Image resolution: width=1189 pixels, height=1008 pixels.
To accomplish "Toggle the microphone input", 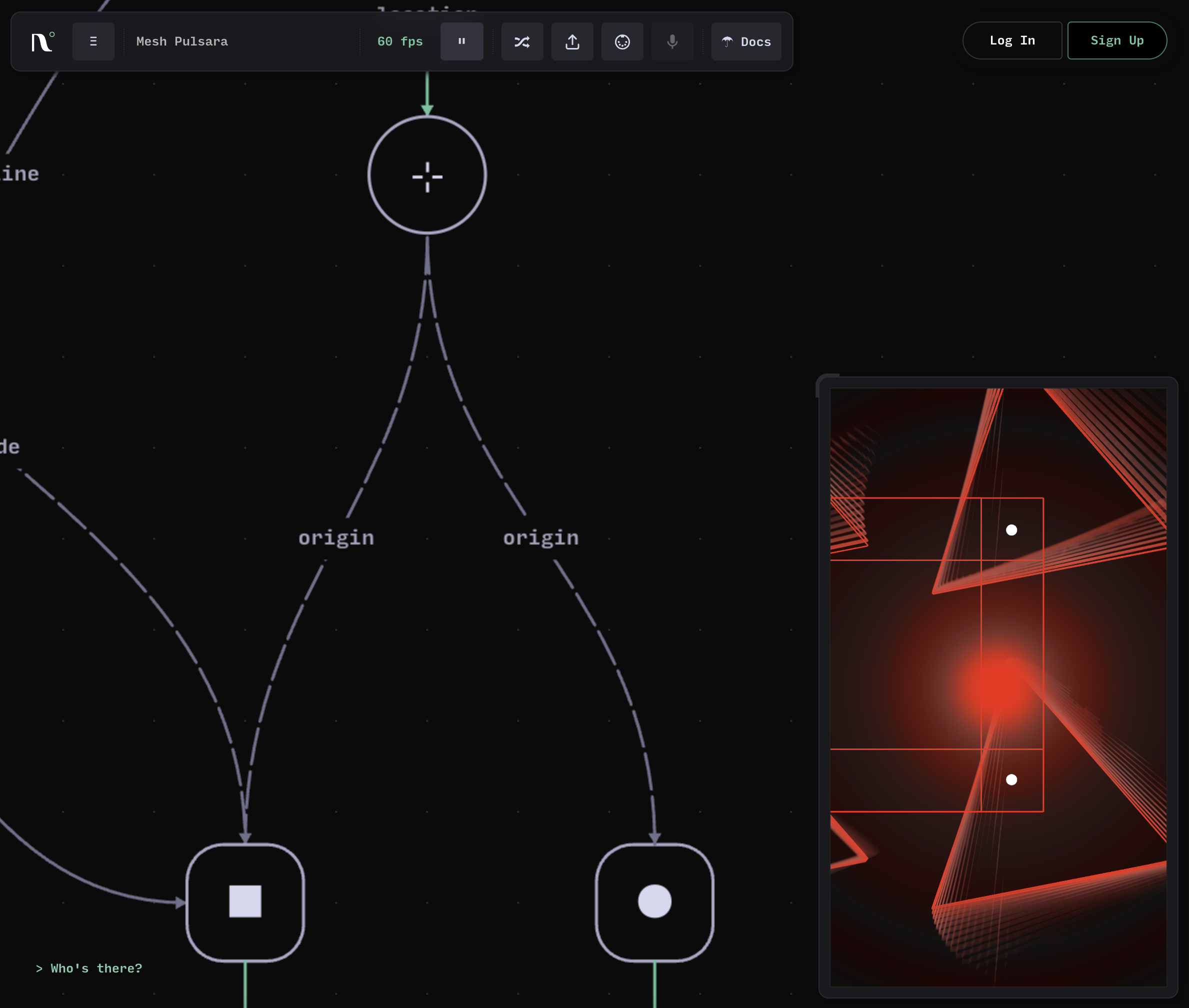I will coord(672,41).
